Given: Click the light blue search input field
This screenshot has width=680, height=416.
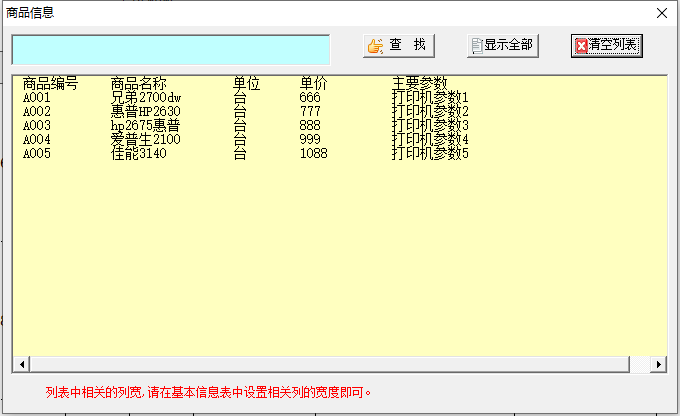Looking at the screenshot, I should tap(171, 50).
